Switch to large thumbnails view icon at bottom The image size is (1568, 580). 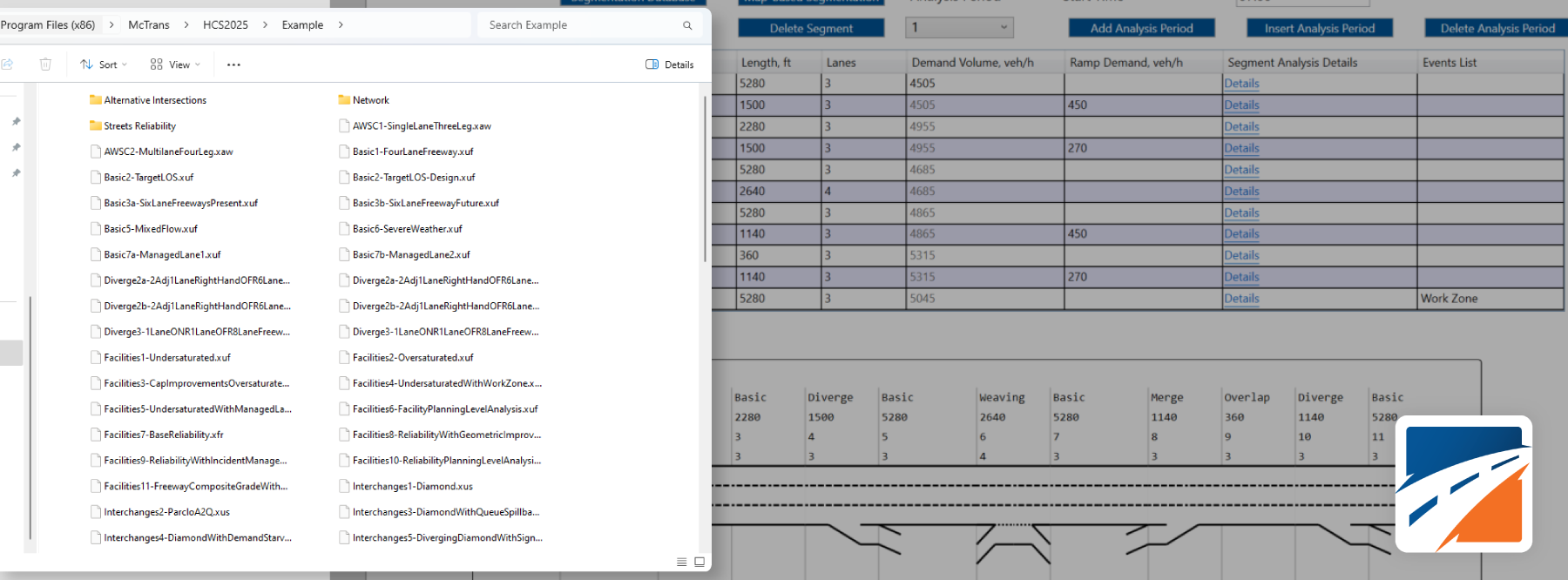[x=700, y=562]
